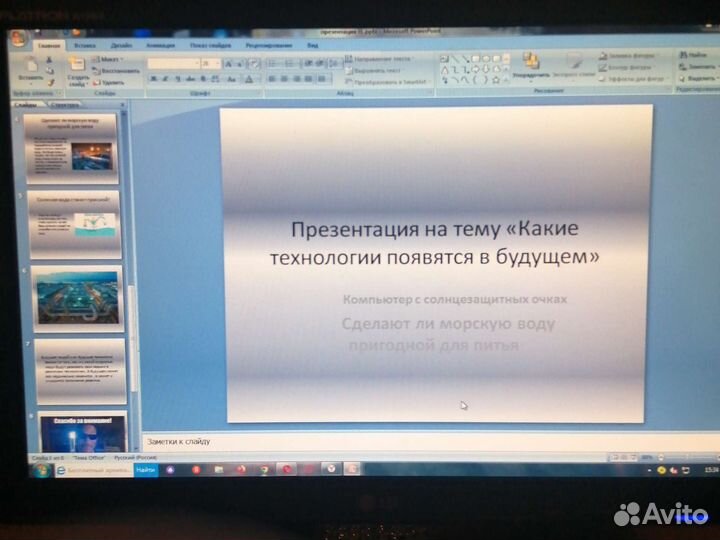Open the Макет layout dropdown
Image resolution: width=720 pixels, height=540 pixels.
(107, 60)
